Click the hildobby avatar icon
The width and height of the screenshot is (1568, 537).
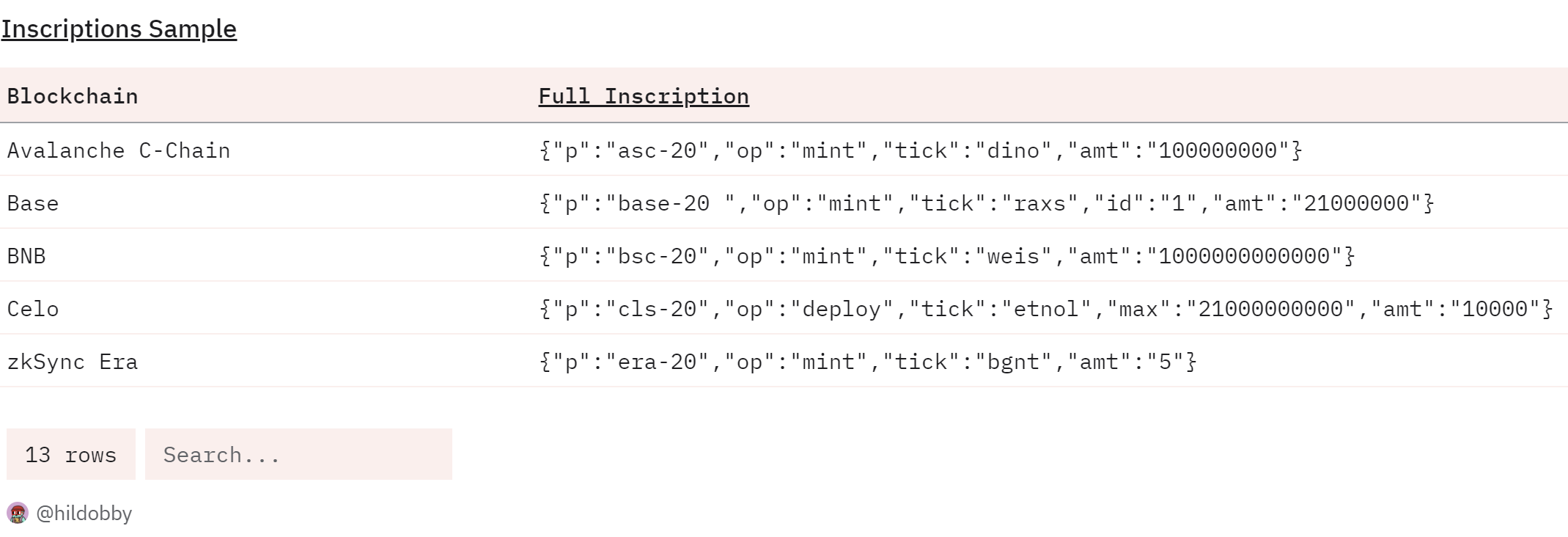[18, 513]
